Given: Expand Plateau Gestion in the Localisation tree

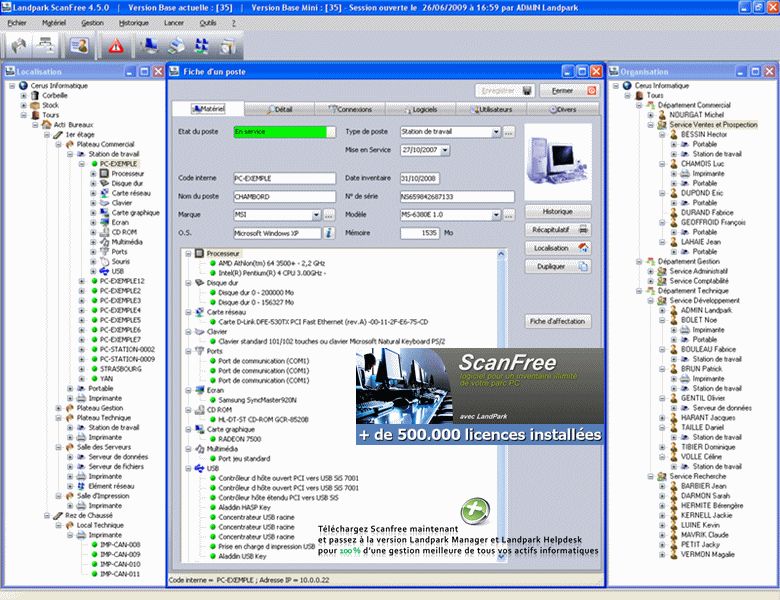Looking at the screenshot, I should (59, 408).
